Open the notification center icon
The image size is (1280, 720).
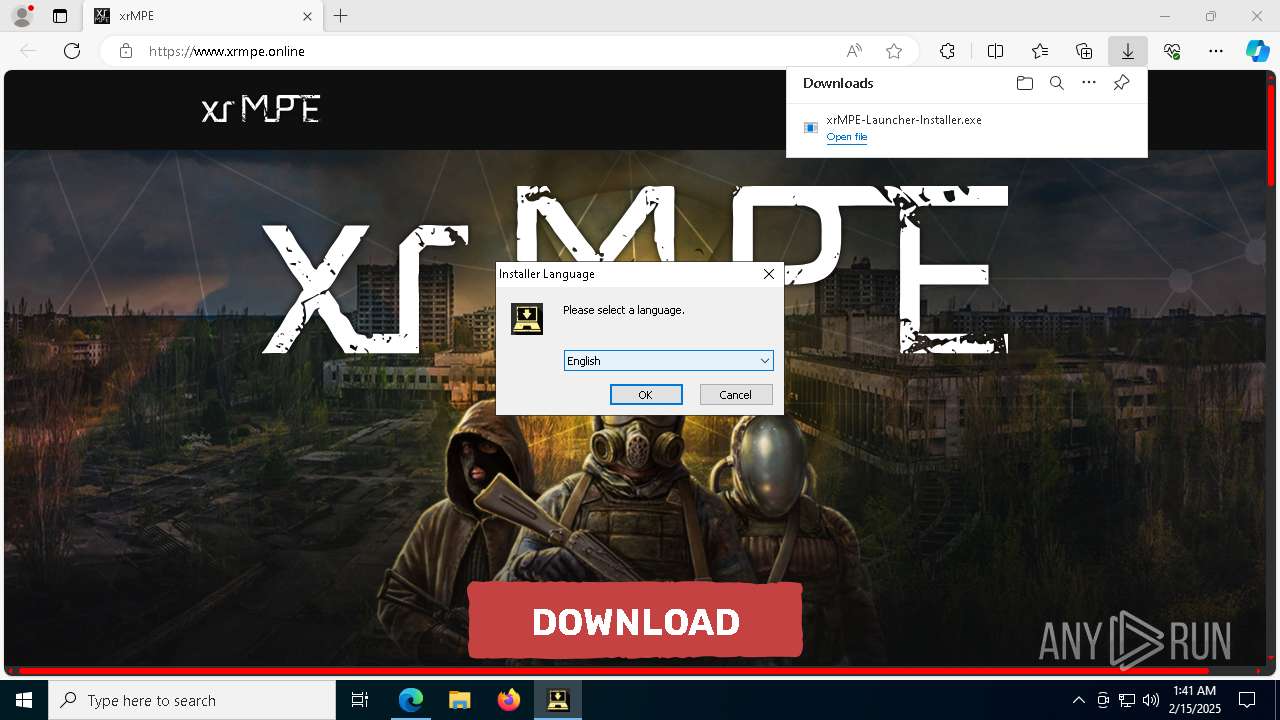coord(1248,700)
